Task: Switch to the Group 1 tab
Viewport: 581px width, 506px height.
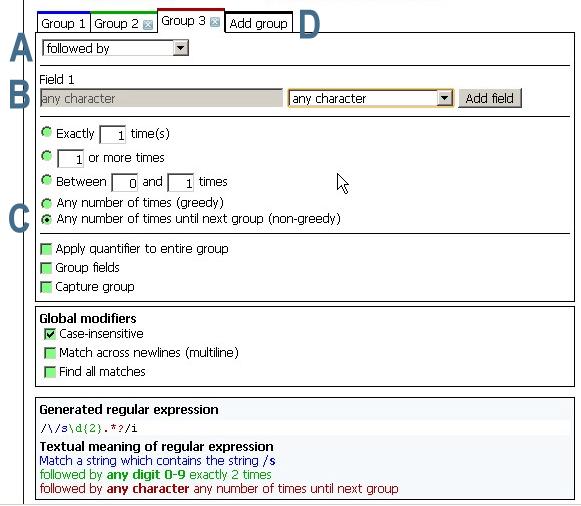Action: pos(63,24)
